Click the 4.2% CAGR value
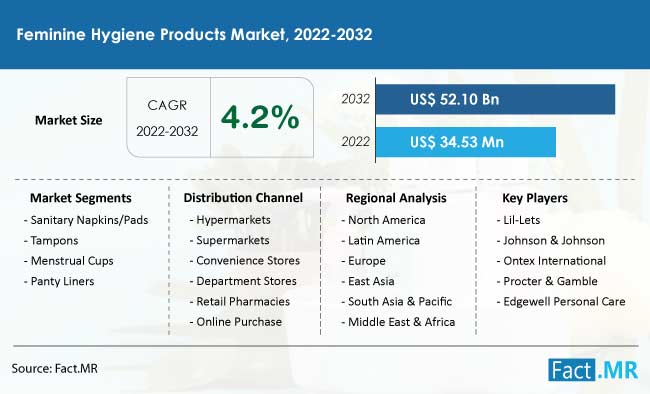650x394 pixels. [260, 117]
